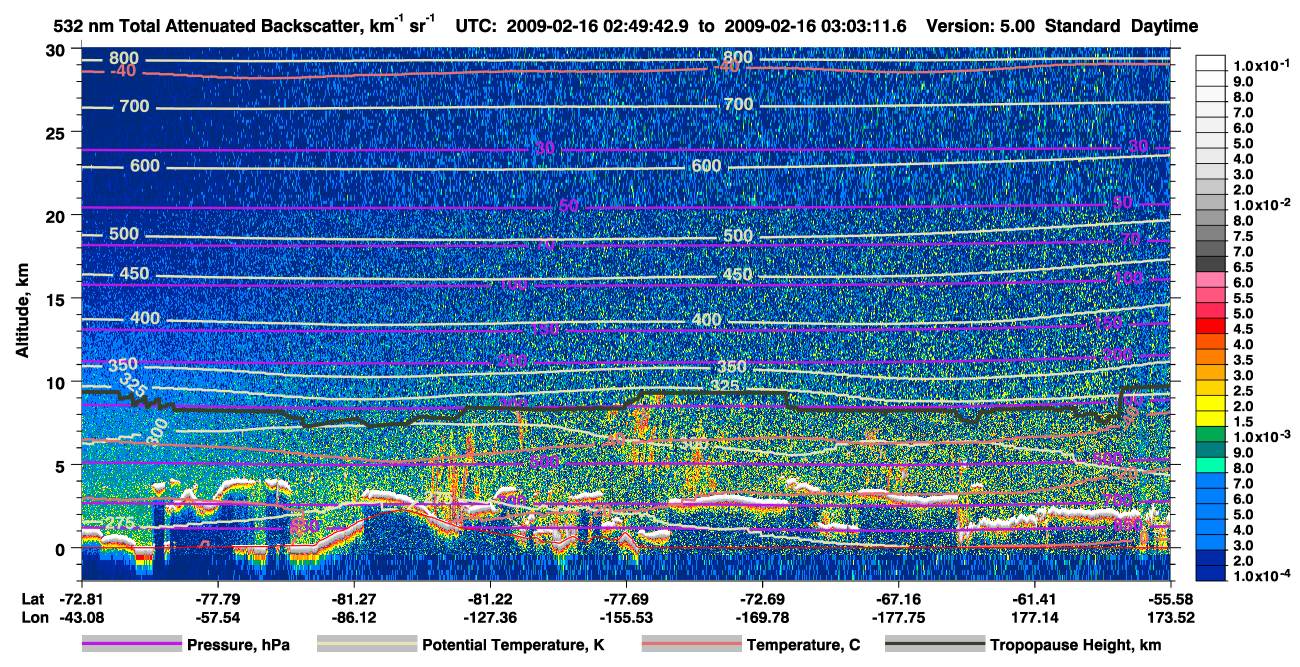Click the 'Version: 5.00' text
The width and height of the screenshot is (1300, 667).
(980, 26)
